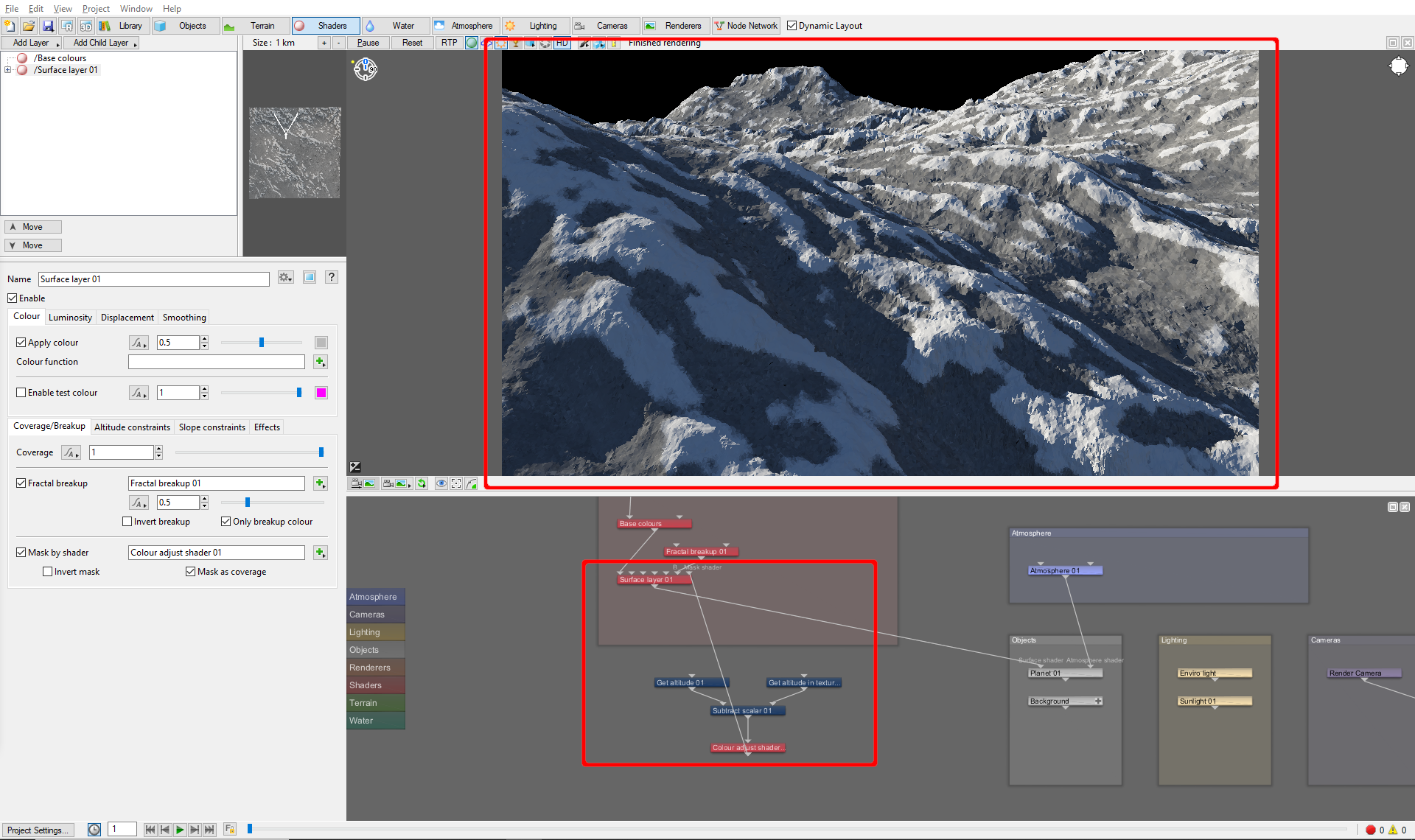Open animation menu for Coverage

pos(71,452)
